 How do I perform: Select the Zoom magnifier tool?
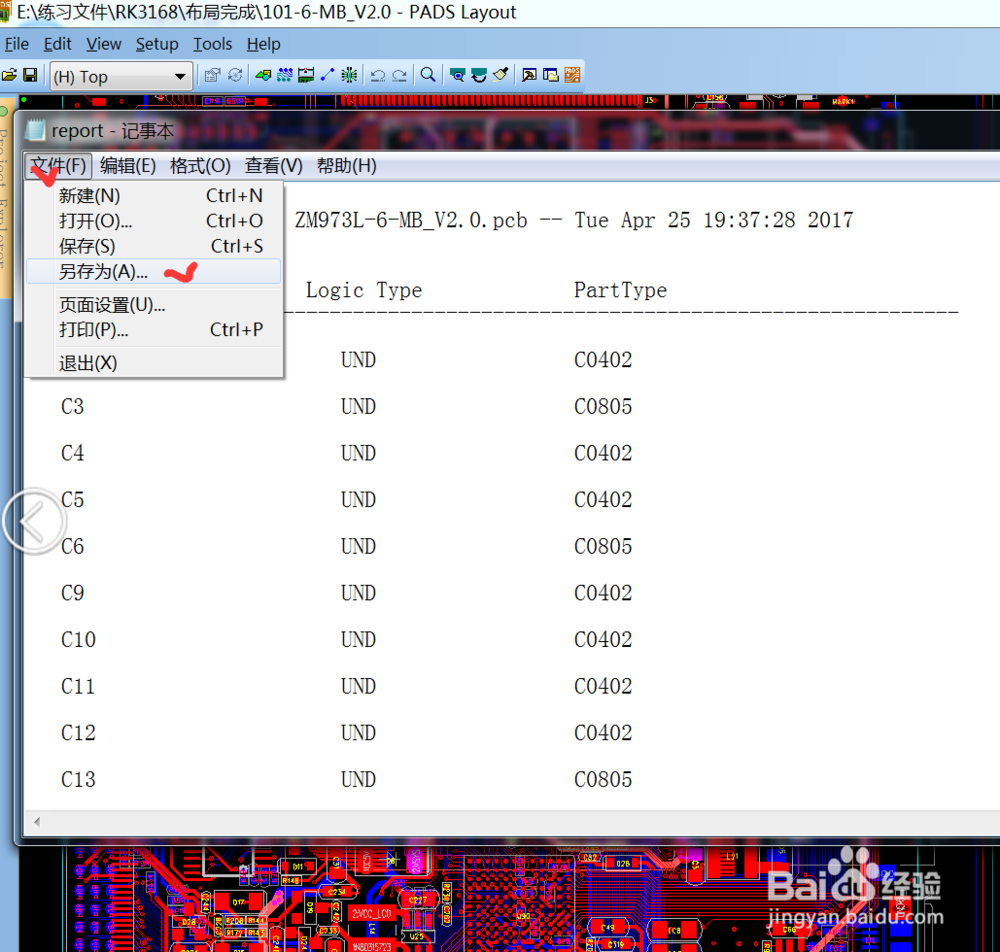coord(428,76)
